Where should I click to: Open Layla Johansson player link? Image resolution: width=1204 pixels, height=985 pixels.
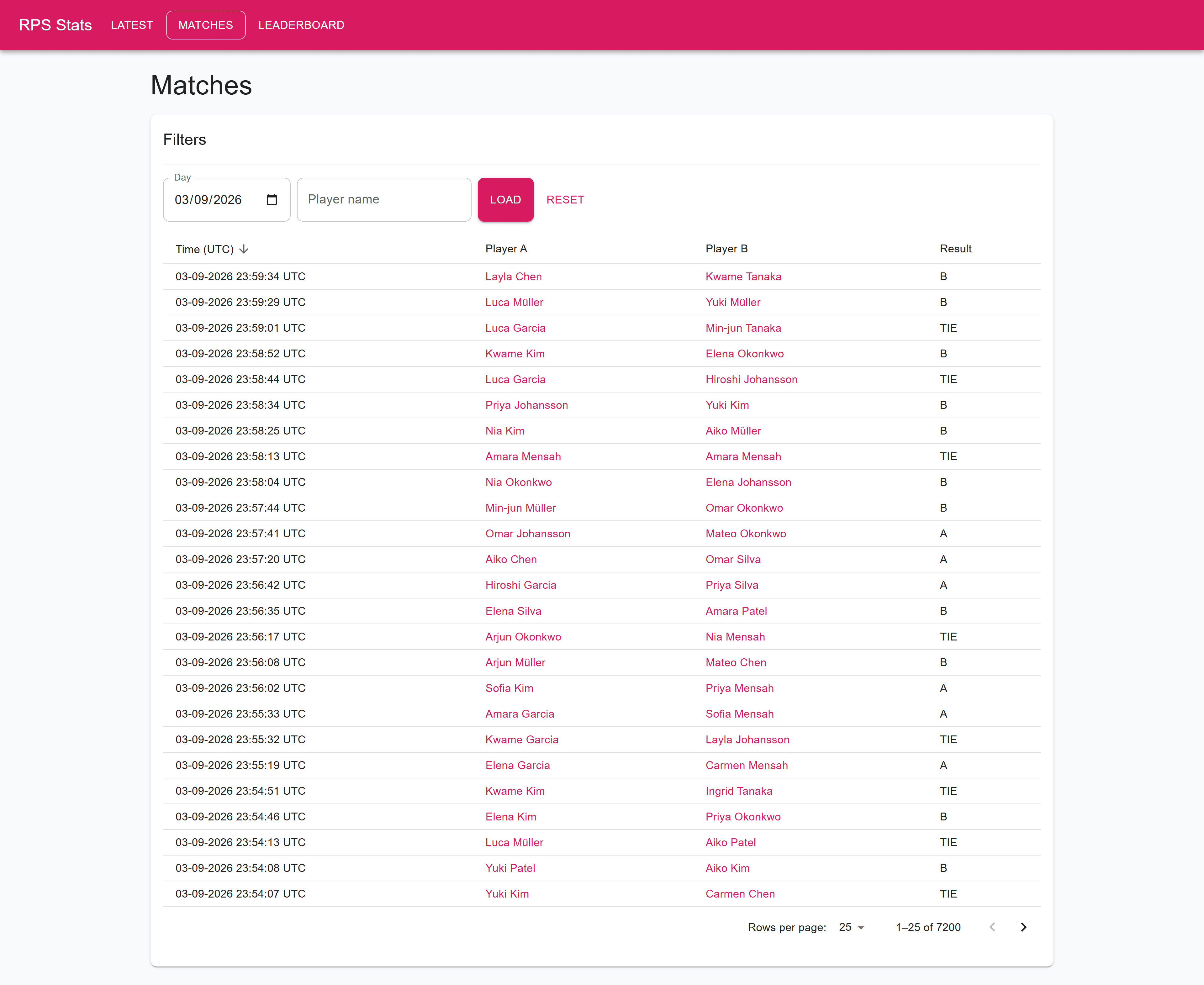tap(747, 739)
